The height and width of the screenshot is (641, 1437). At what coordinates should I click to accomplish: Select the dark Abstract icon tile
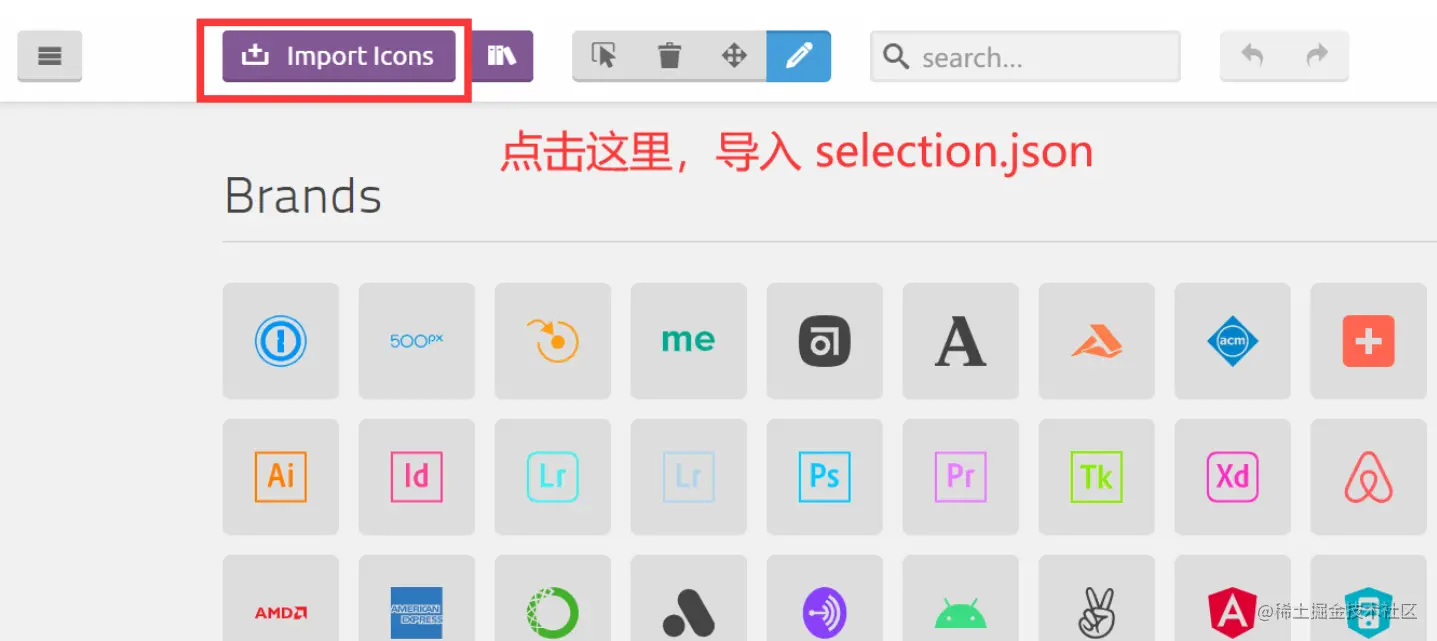click(825, 341)
